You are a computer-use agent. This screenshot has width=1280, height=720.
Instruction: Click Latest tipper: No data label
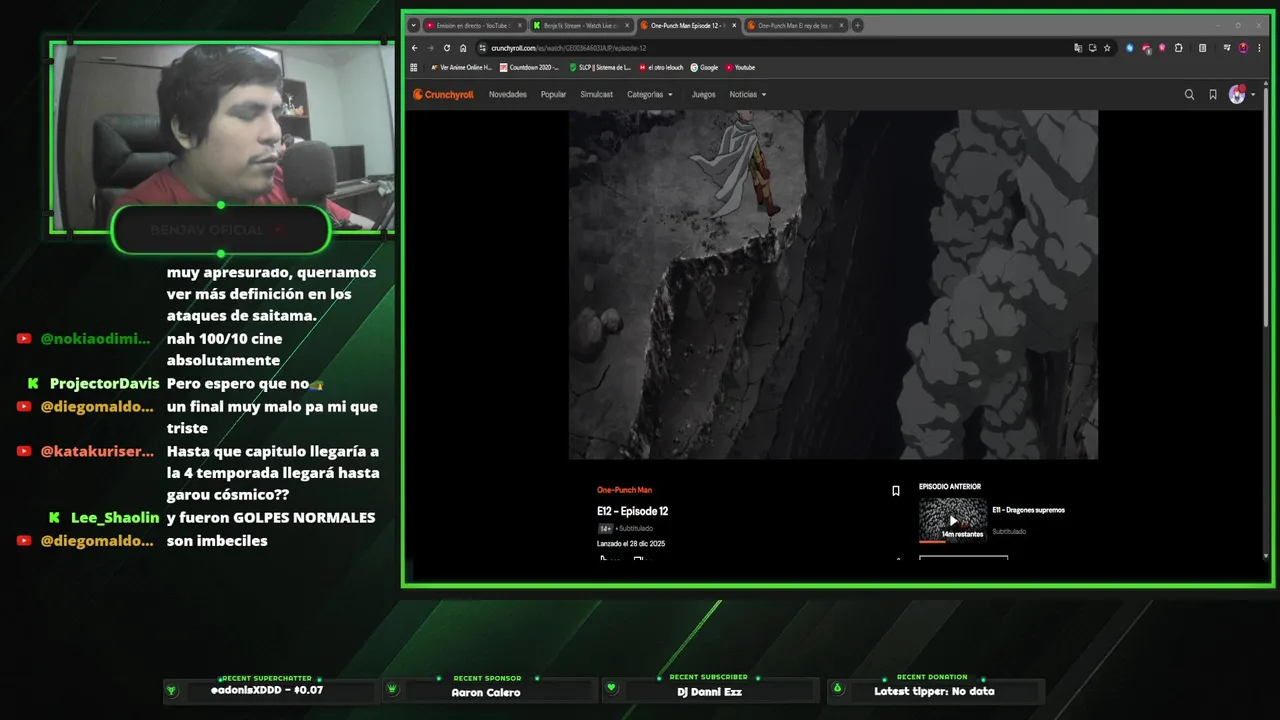[934, 691]
